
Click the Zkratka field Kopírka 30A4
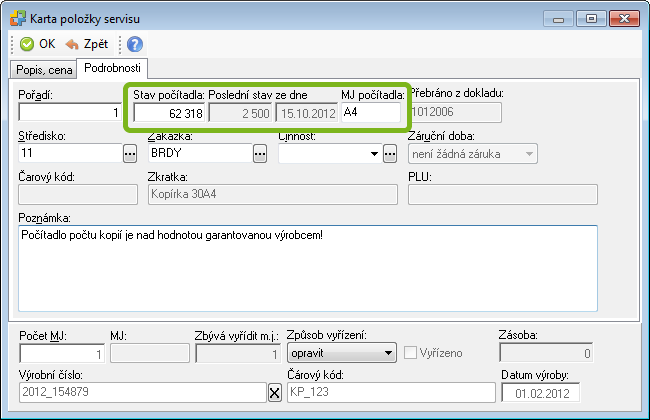(273, 194)
